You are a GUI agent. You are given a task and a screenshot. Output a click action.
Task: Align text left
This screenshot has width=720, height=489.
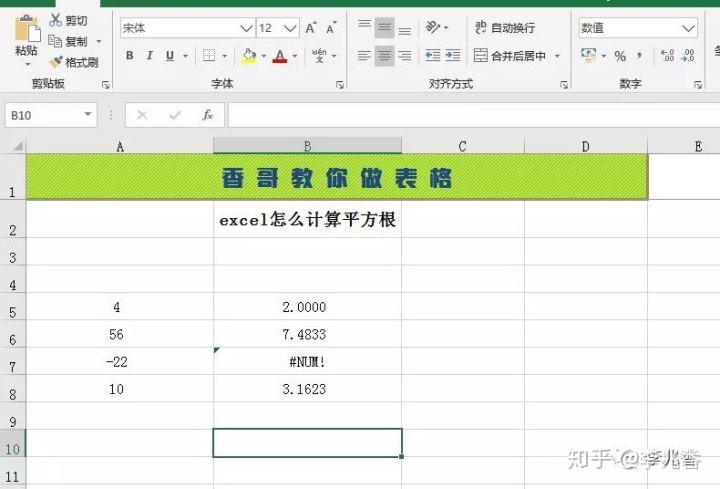(x=365, y=56)
